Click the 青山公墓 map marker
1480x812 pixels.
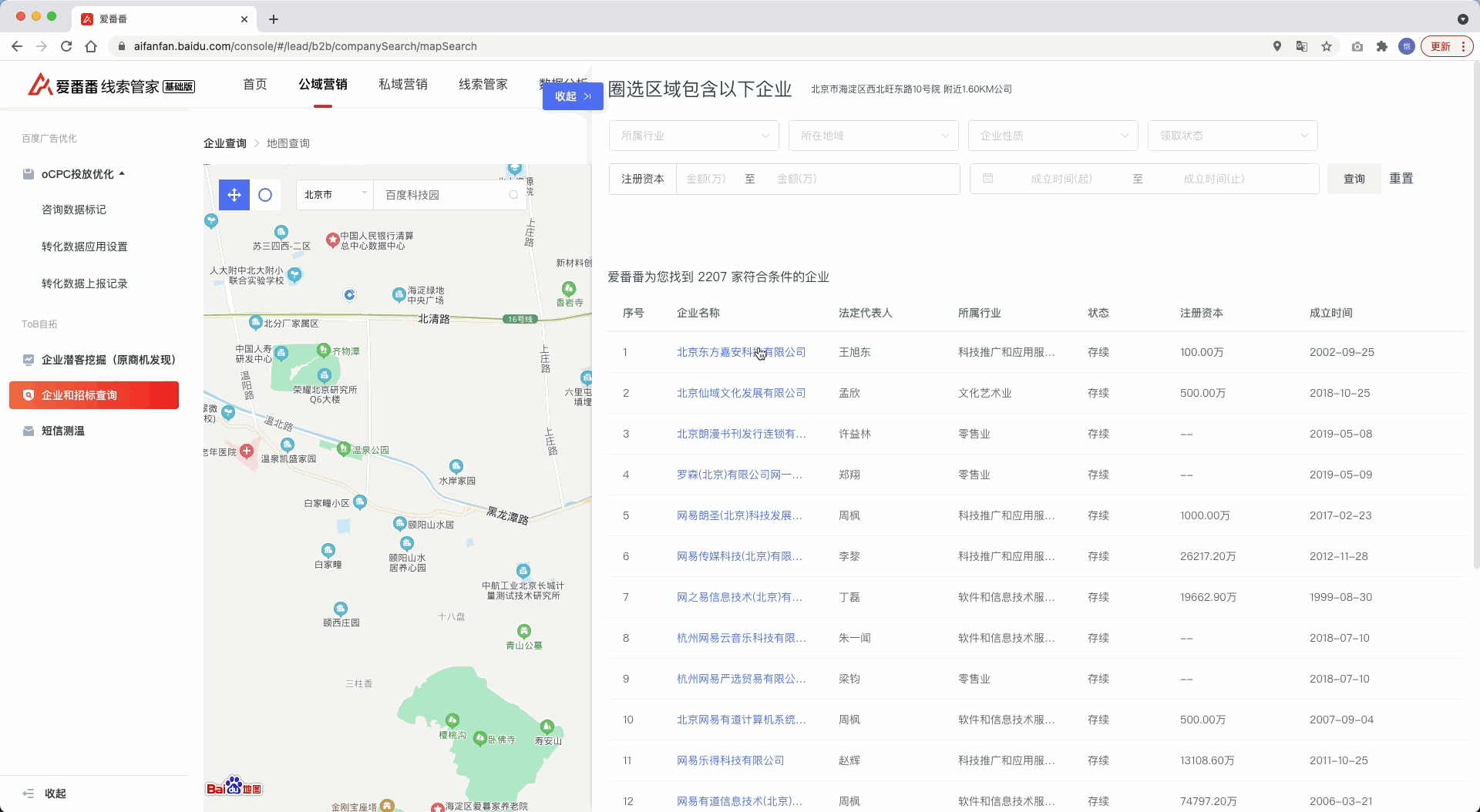click(524, 631)
